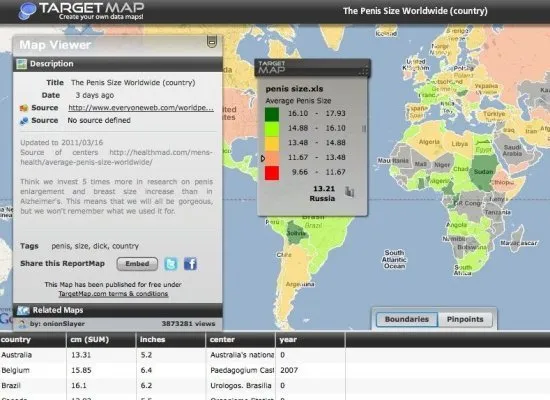550x400 pixels.
Task: Select the dark green 16.10 - 17.93 swatch
Action: [x=272, y=114]
